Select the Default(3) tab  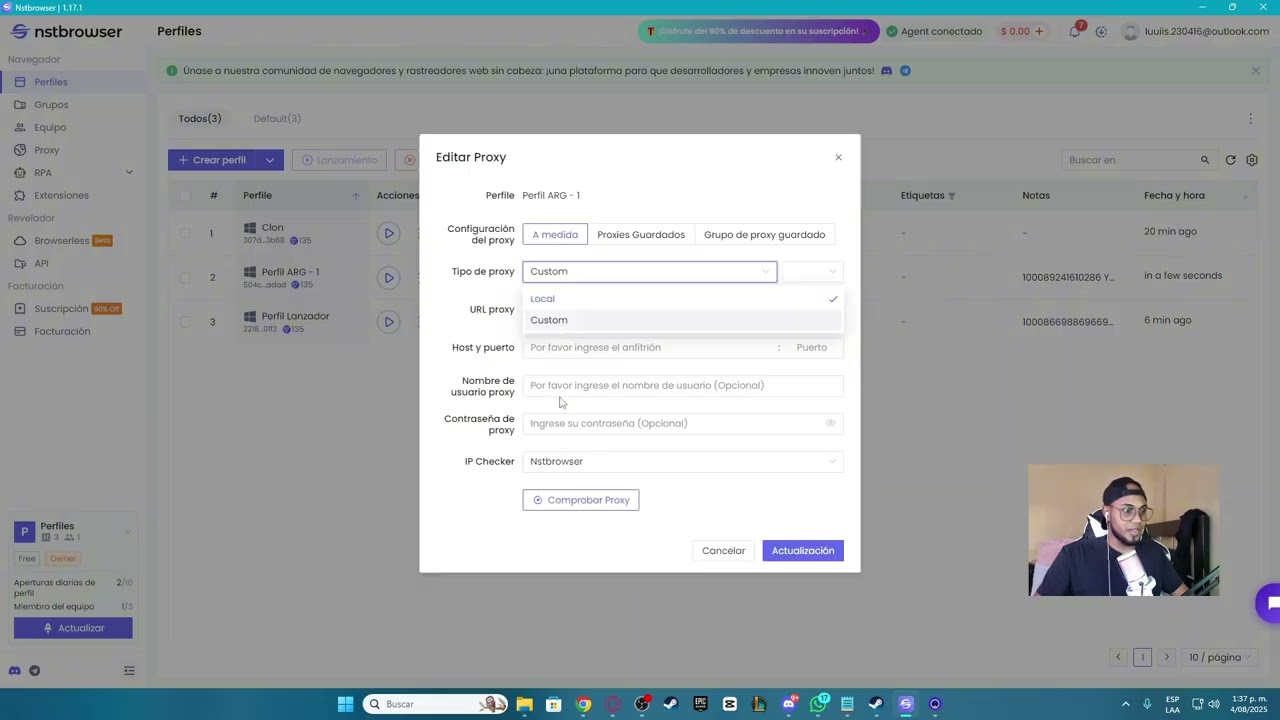tap(277, 119)
